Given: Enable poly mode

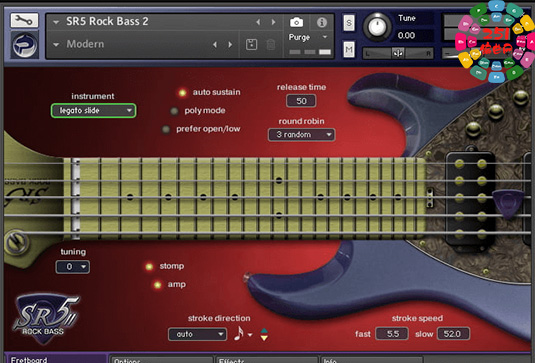Looking at the screenshot, I should click(x=174, y=111).
